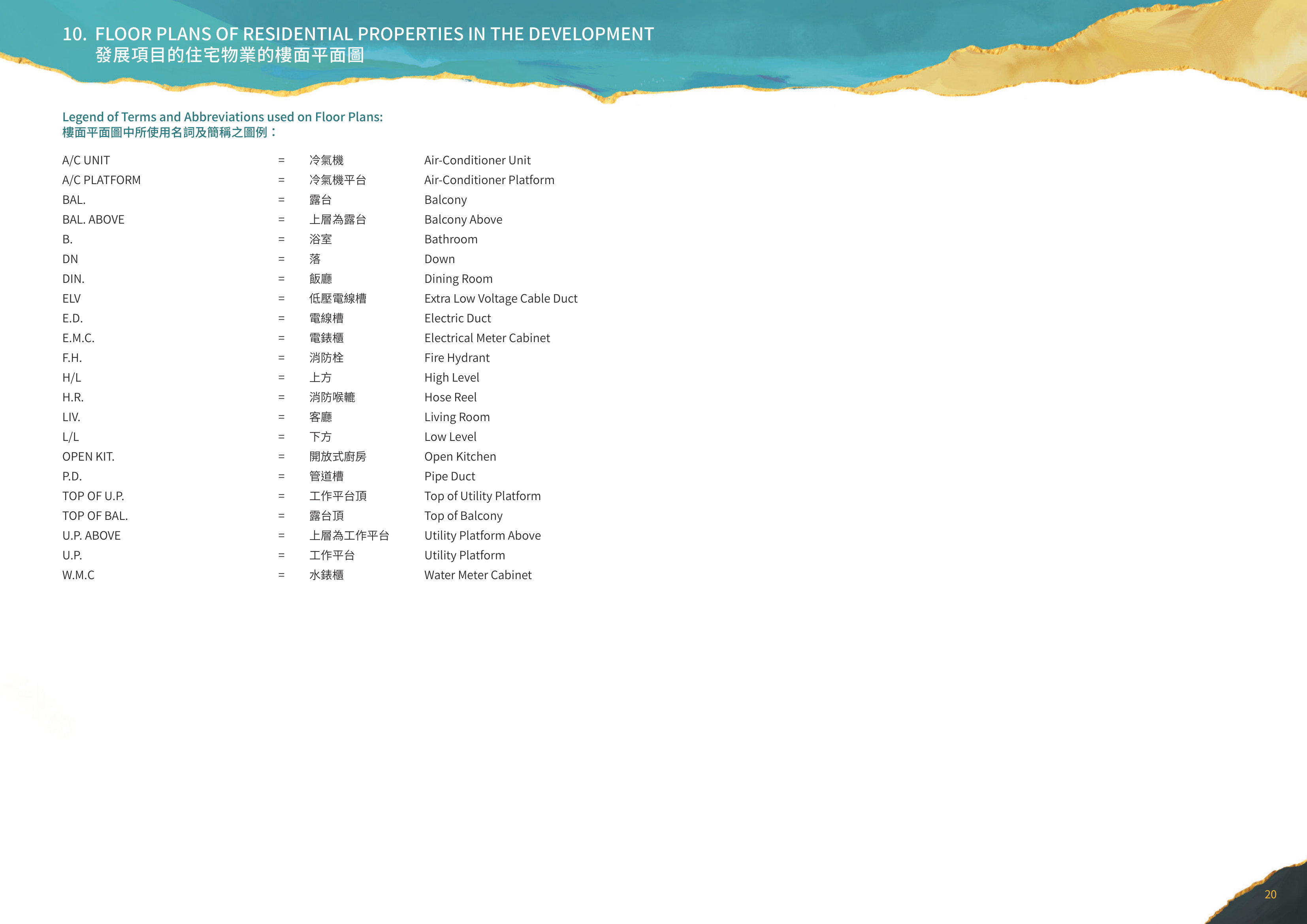
Task: Click the page title 'FLOOR PLANS OF RESIDENTIAL PROPERTIES IN THE DEVELOPMENT'
Action: click(375, 34)
